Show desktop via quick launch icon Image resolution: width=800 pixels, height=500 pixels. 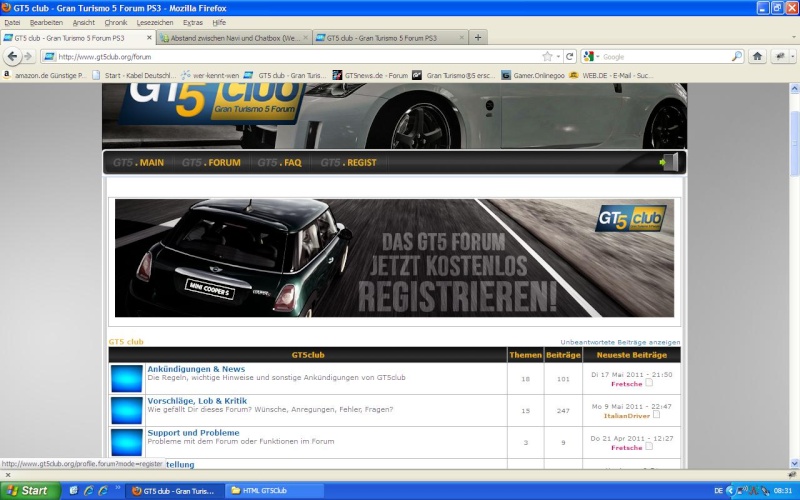[73, 491]
